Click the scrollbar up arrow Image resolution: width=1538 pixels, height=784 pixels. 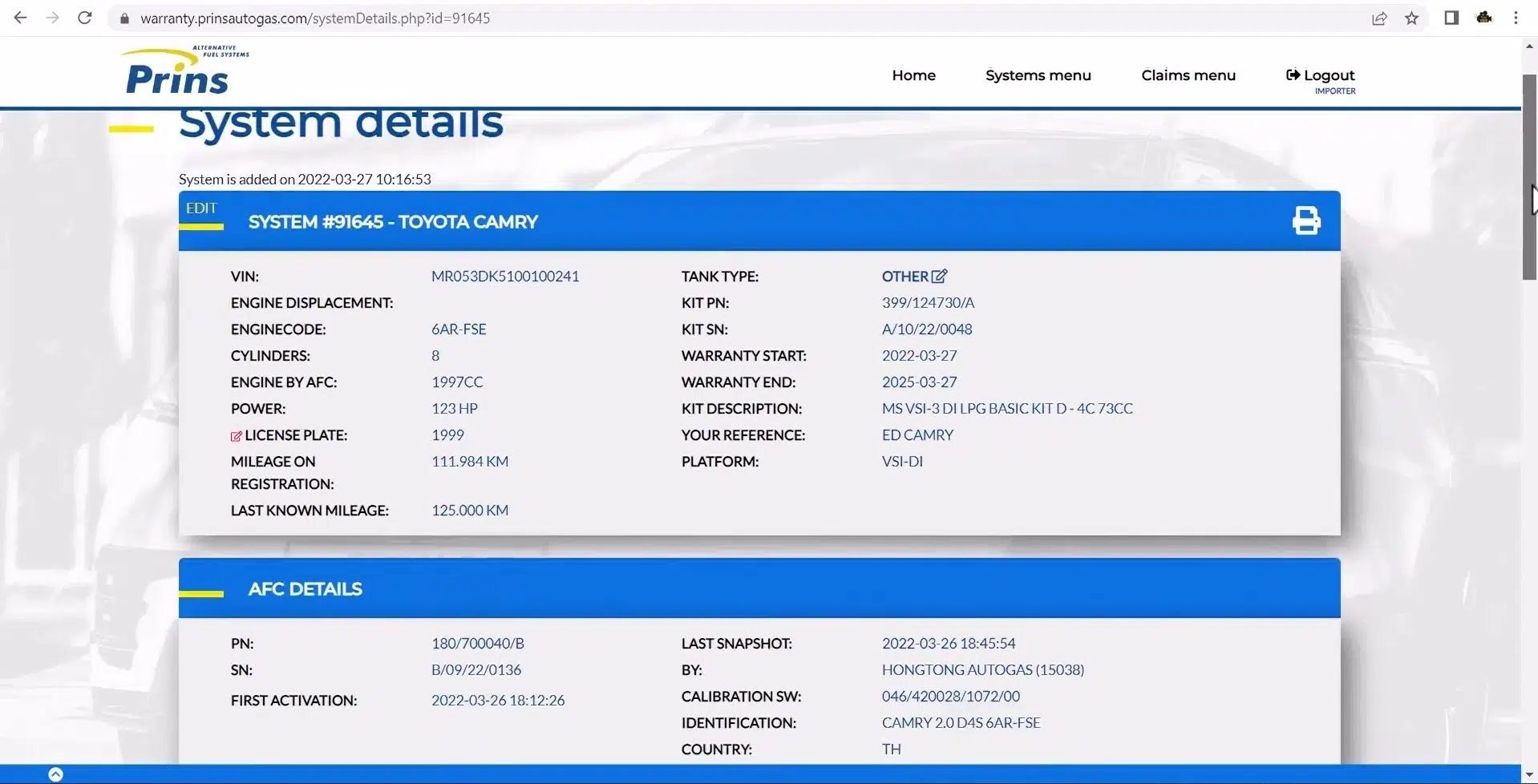point(1530,46)
